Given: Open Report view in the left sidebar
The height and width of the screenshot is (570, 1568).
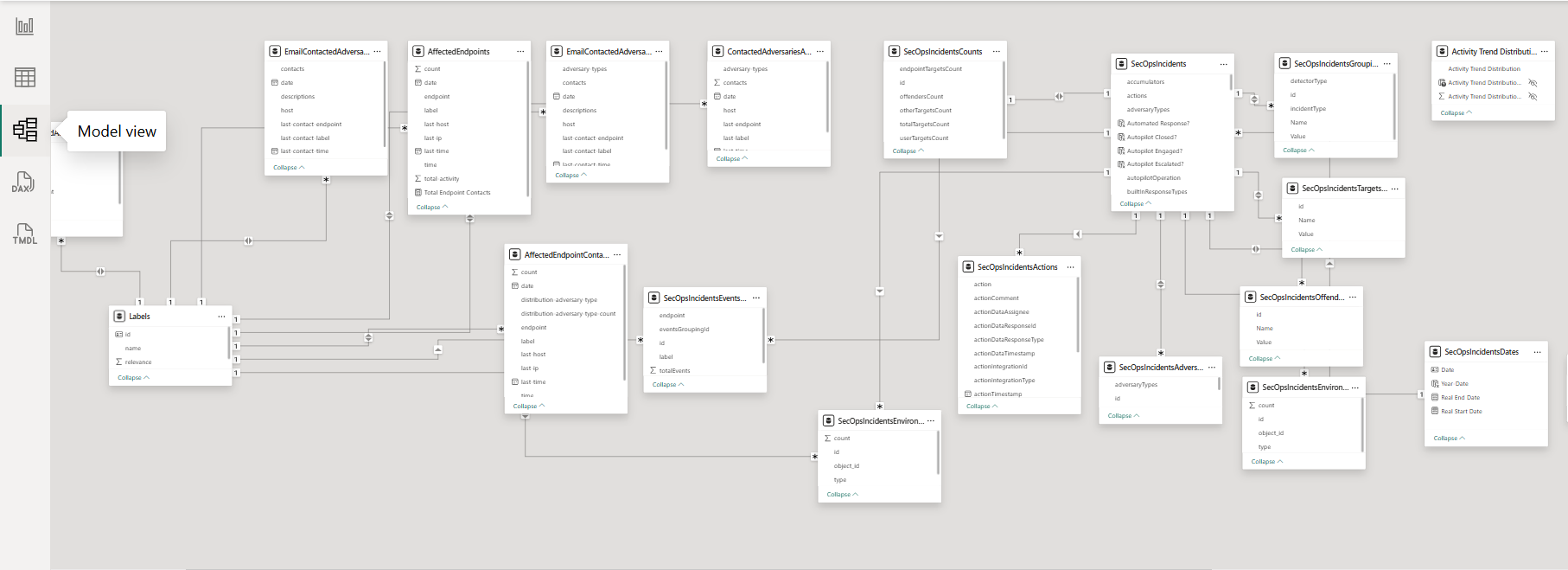Looking at the screenshot, I should 24,26.
